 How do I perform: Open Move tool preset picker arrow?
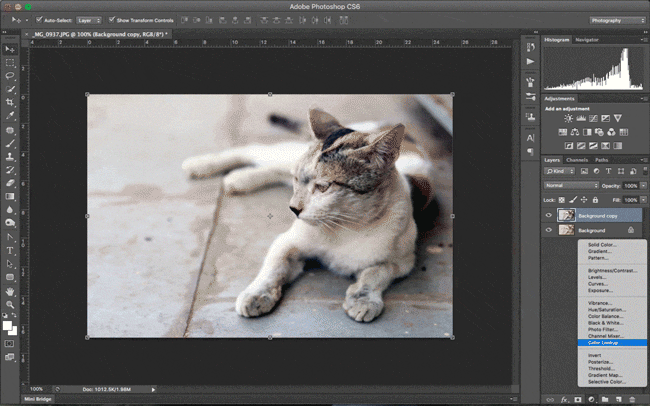(x=27, y=20)
